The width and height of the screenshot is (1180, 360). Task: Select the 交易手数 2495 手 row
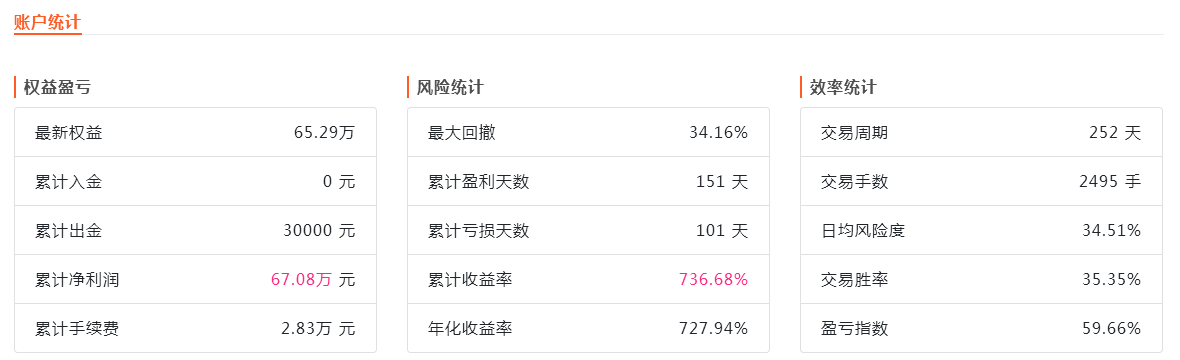click(x=981, y=182)
